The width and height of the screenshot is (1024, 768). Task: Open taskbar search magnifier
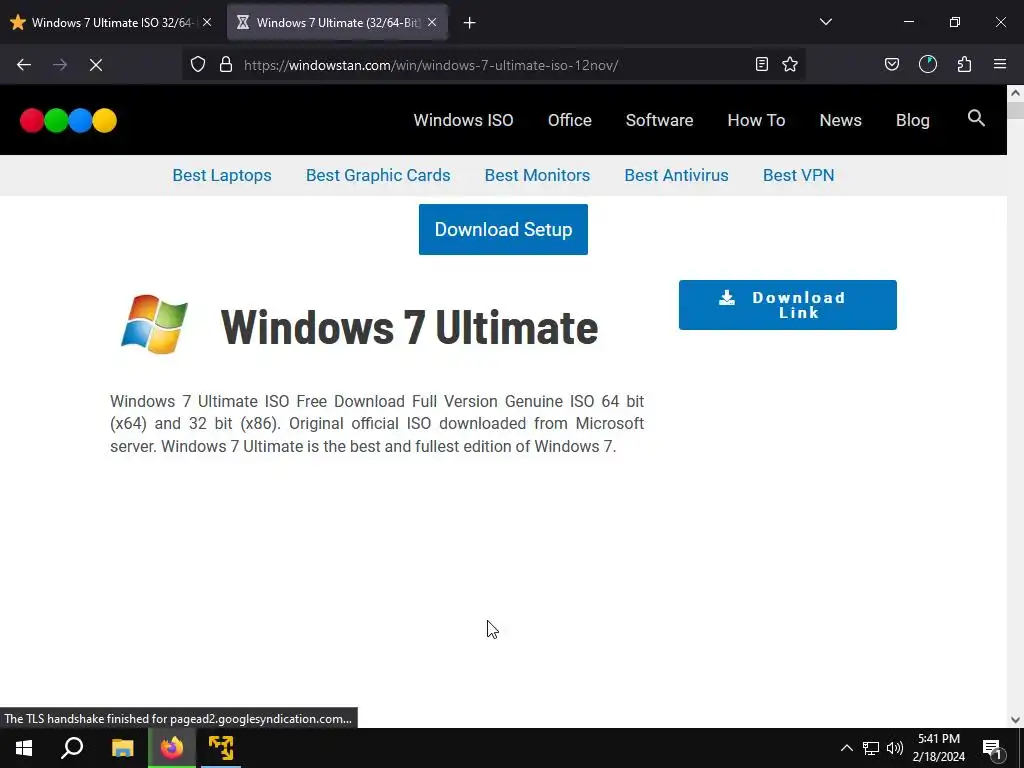[72, 748]
